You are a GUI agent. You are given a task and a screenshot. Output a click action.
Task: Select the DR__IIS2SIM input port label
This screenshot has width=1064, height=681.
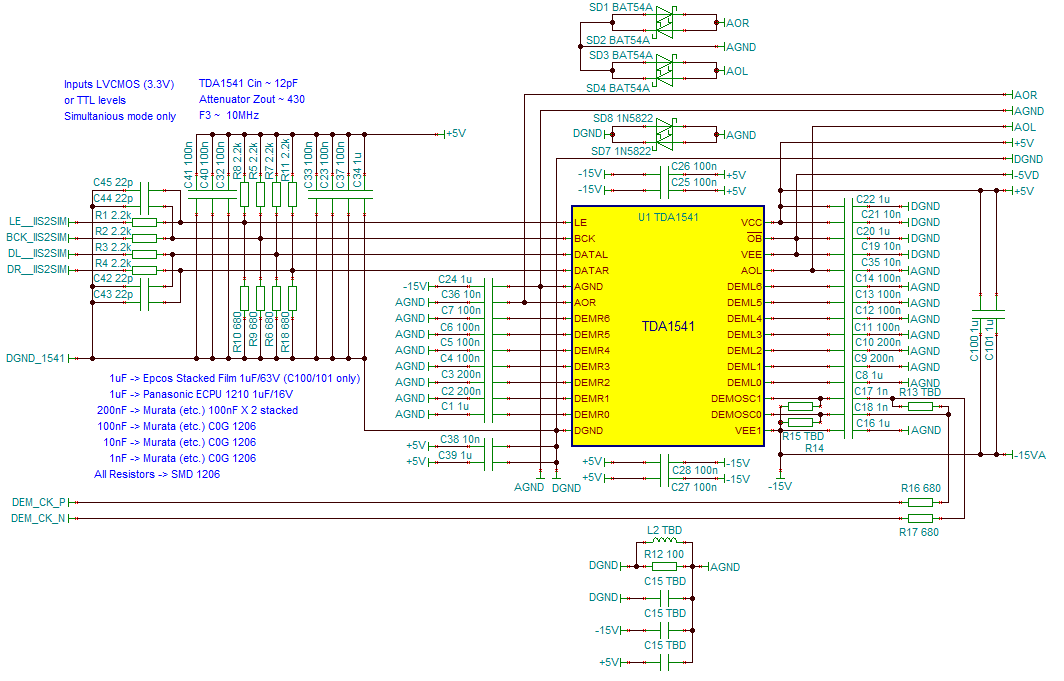38,270
